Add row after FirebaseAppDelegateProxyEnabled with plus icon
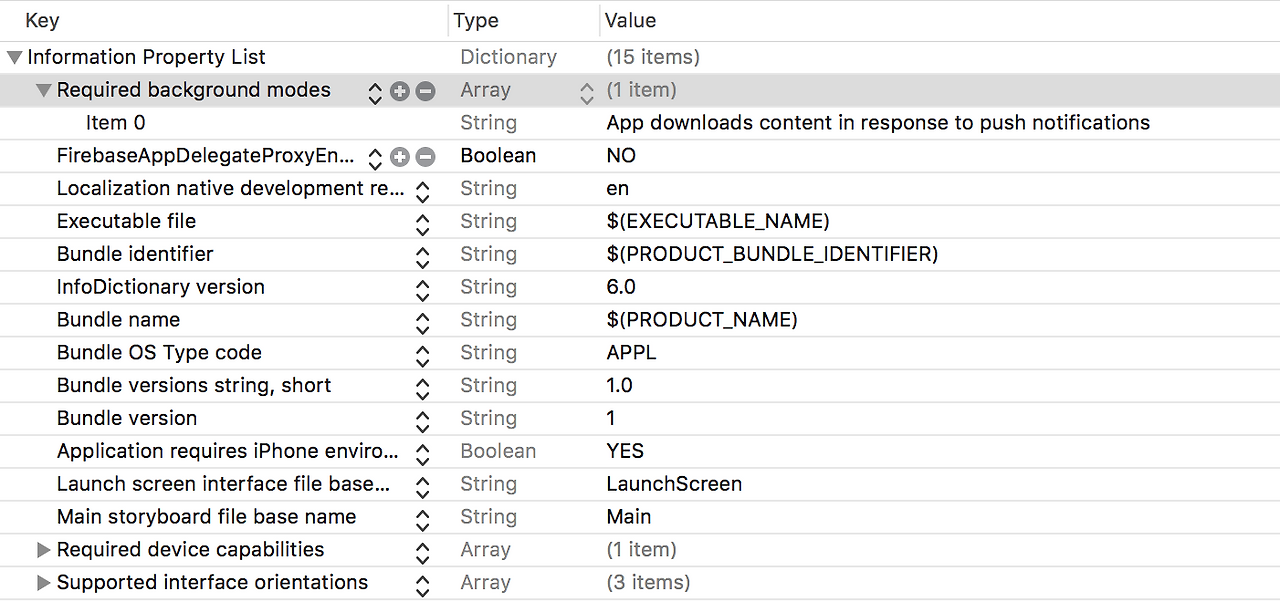 point(400,157)
